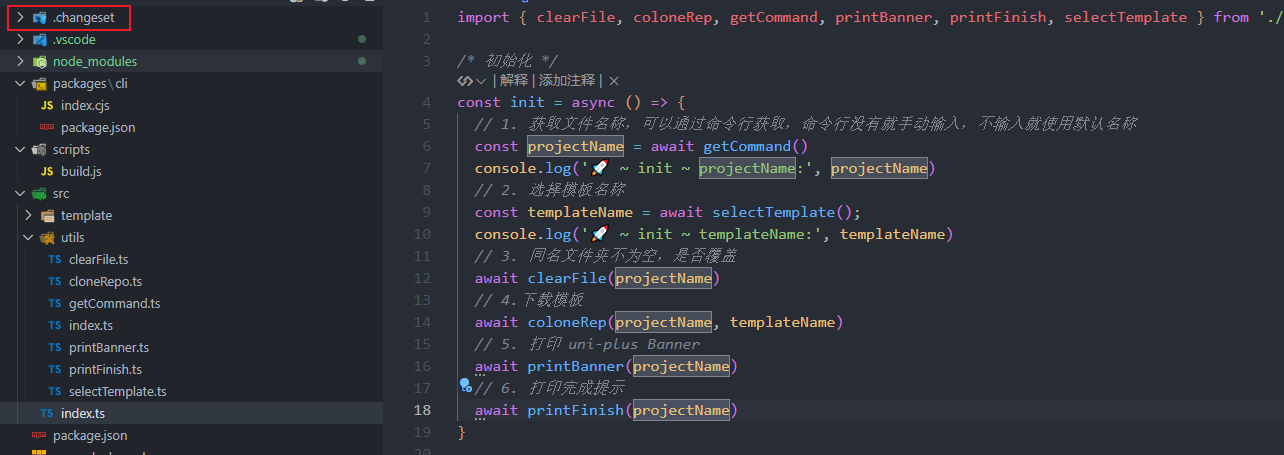Collapse the utils folder chevron

pos(28,238)
